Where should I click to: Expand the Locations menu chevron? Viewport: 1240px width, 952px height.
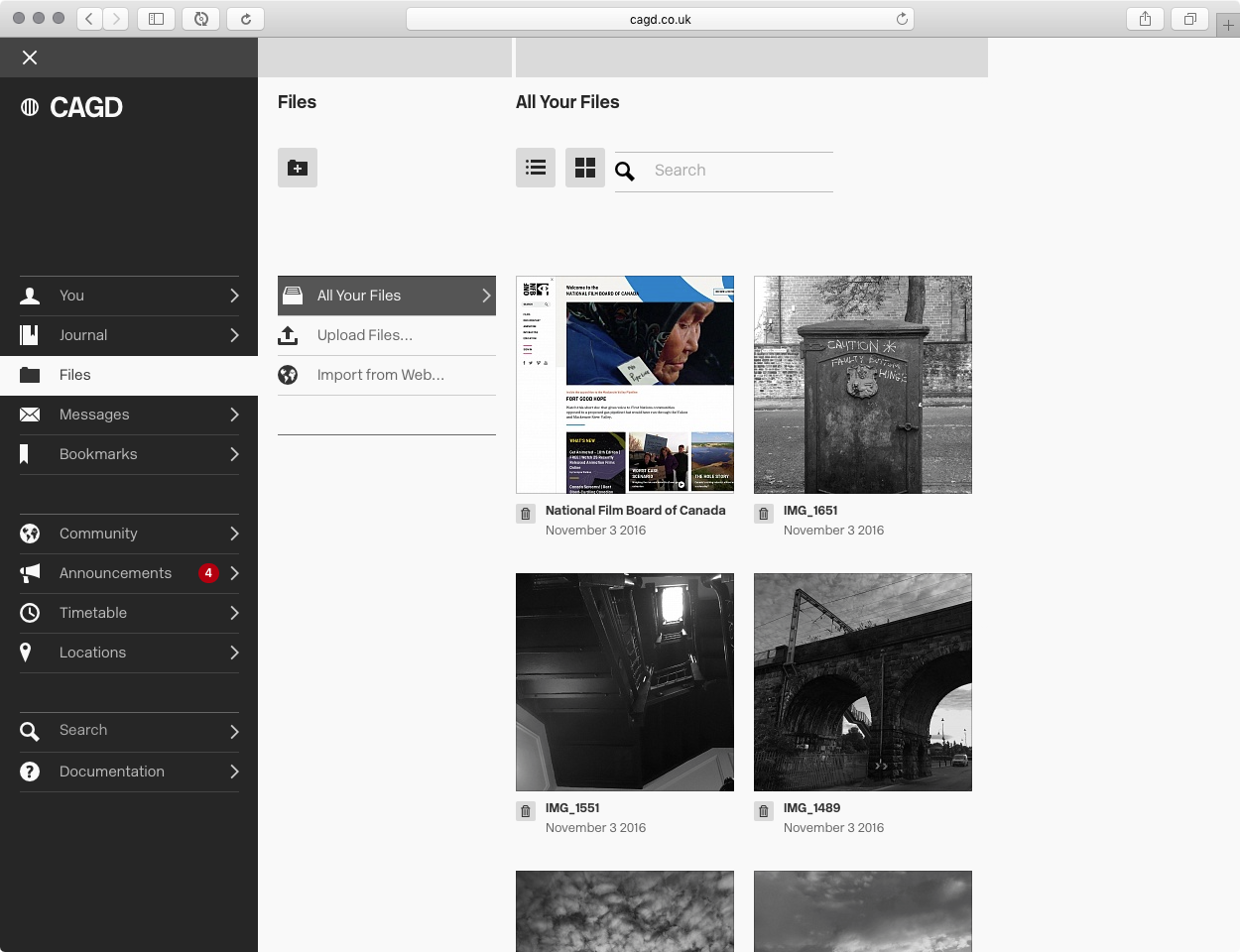(234, 653)
